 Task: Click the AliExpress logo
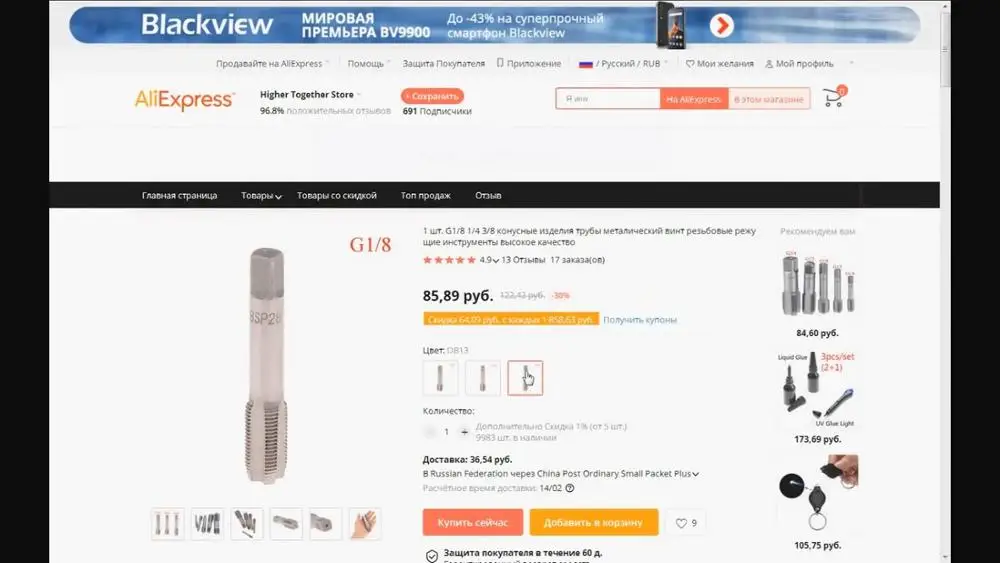tap(184, 99)
